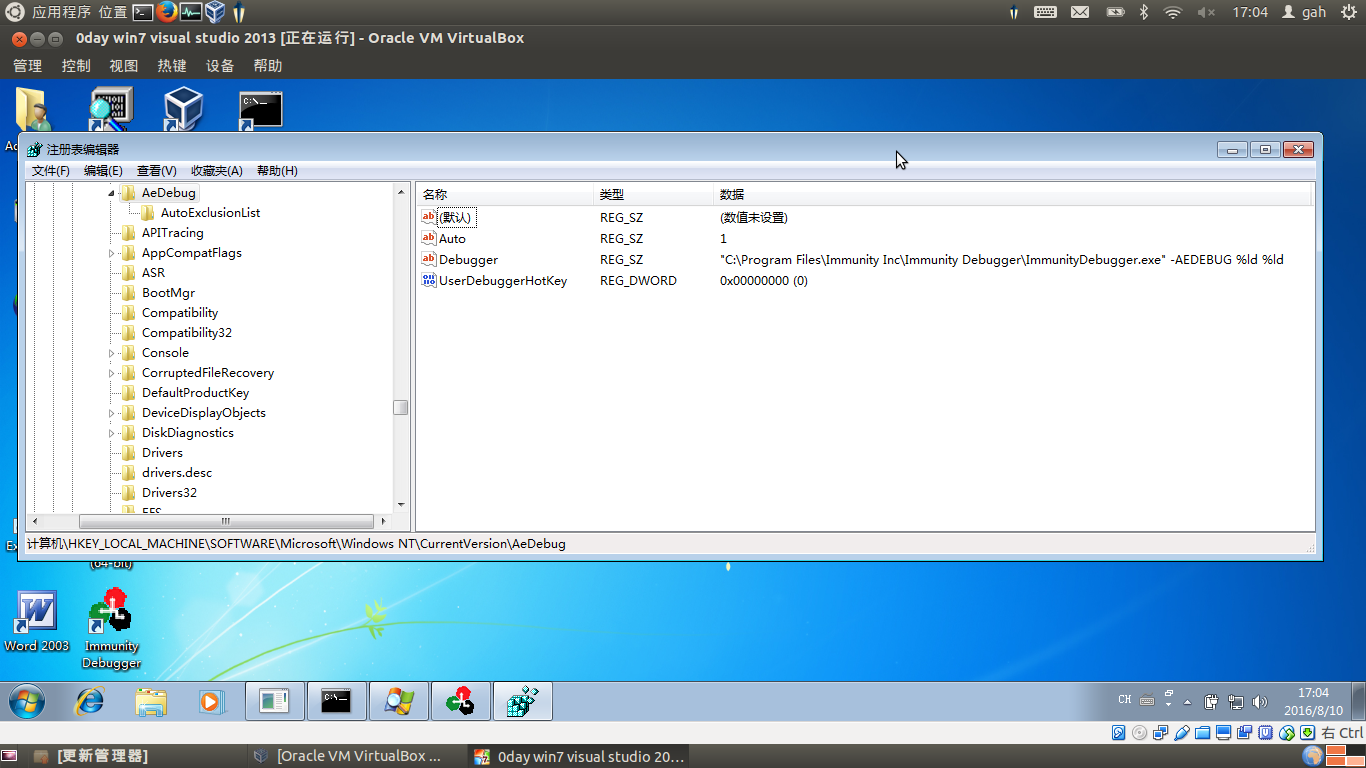
Task: Open the 文件(F) menu in Registry Editor
Action: tap(50, 171)
